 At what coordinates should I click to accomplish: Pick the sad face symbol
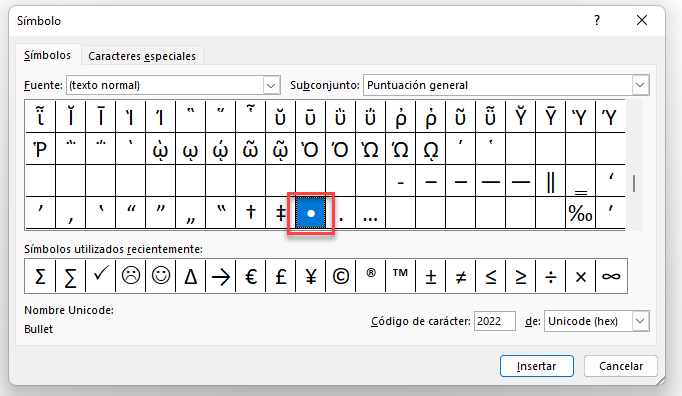point(130,276)
